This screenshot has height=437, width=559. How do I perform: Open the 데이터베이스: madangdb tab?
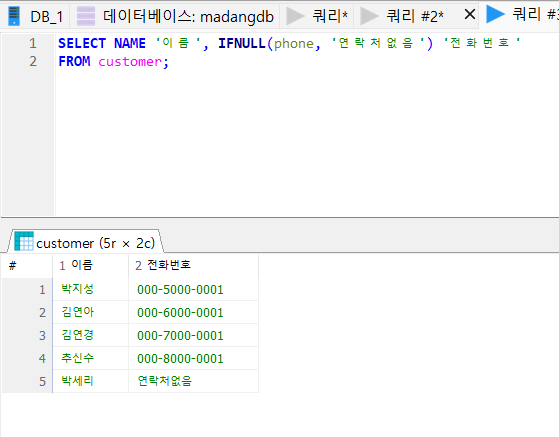pyautogui.click(x=175, y=16)
